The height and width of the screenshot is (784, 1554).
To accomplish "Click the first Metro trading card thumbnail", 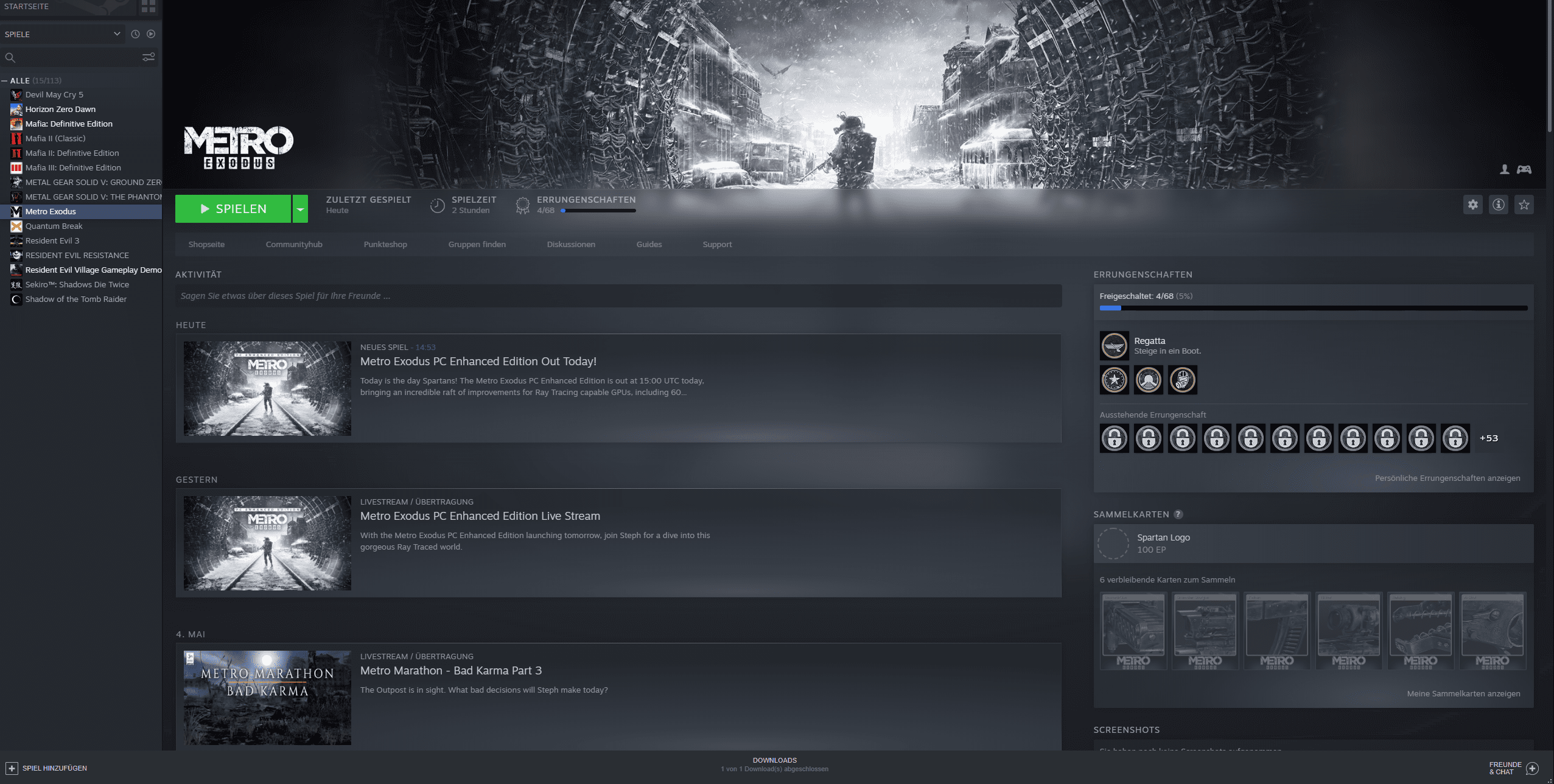I will [x=1133, y=631].
